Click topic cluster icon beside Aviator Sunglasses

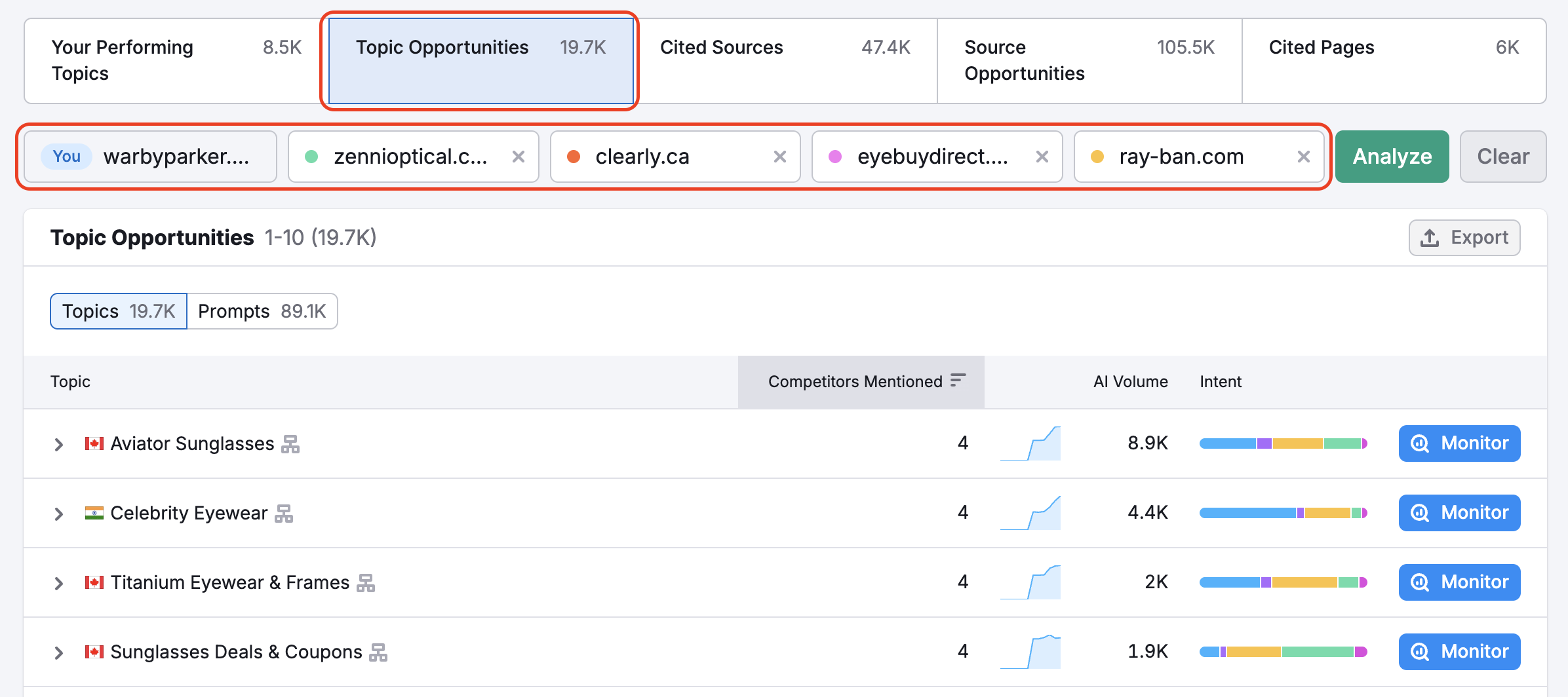pos(290,444)
